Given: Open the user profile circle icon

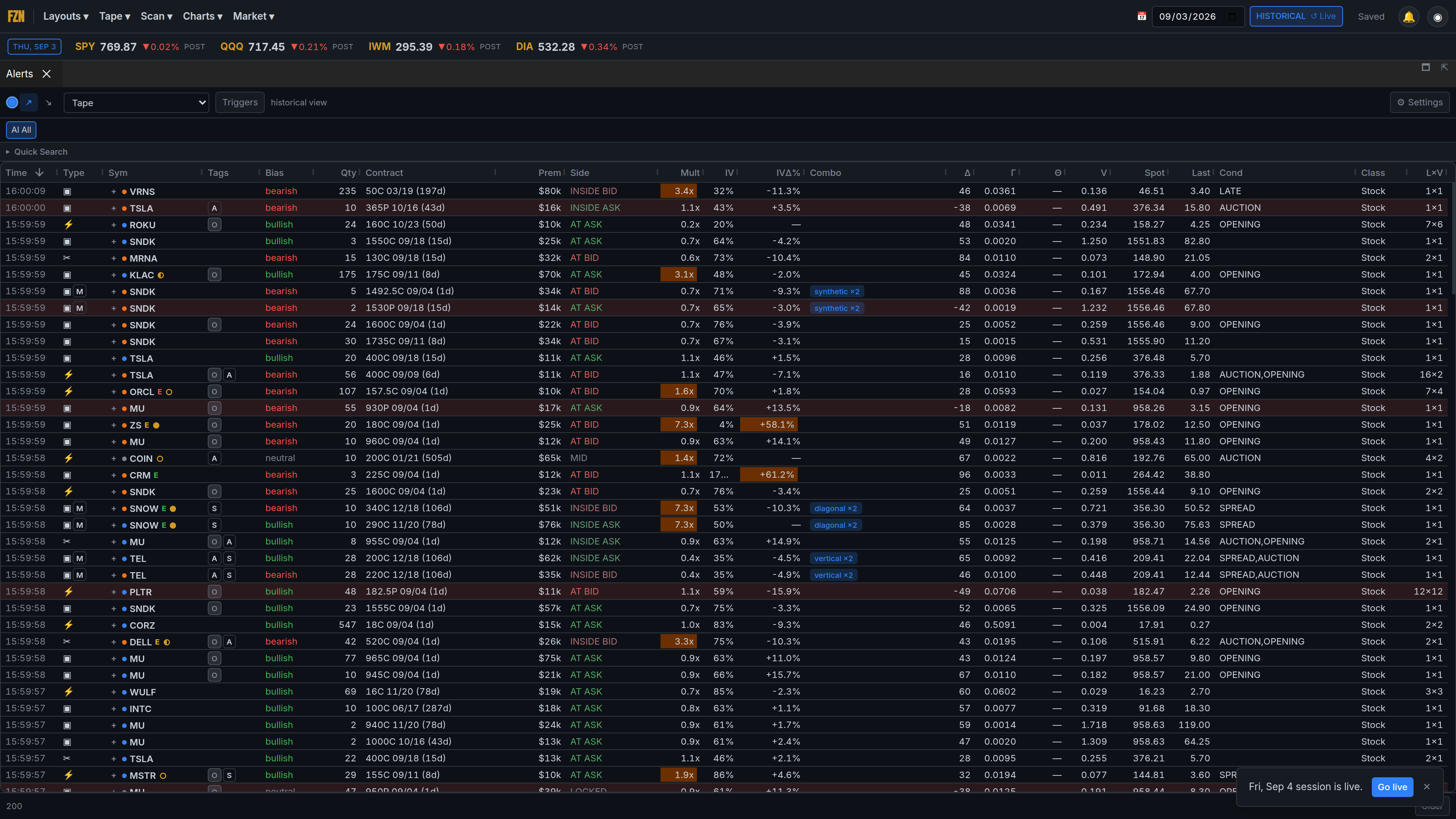Looking at the screenshot, I should pyautogui.click(x=1437, y=16).
